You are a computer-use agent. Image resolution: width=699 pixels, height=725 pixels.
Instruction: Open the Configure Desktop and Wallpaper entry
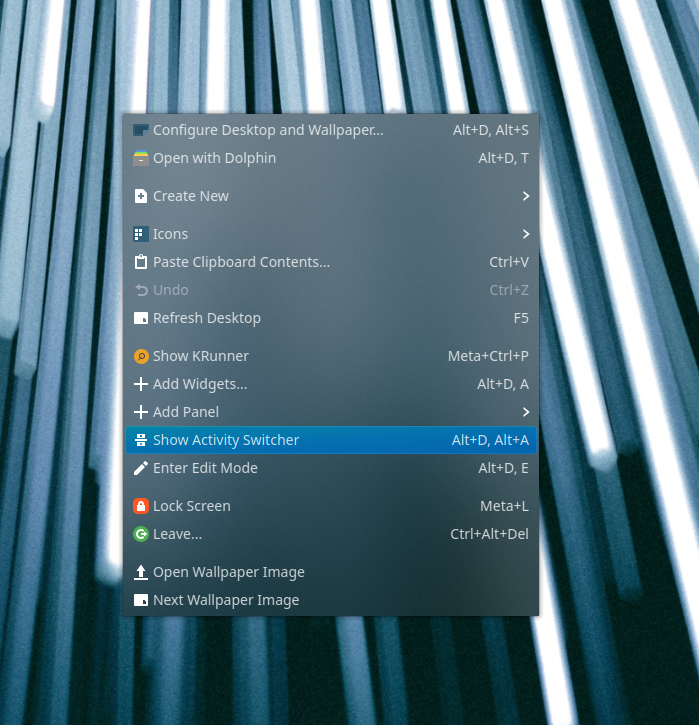tap(268, 130)
